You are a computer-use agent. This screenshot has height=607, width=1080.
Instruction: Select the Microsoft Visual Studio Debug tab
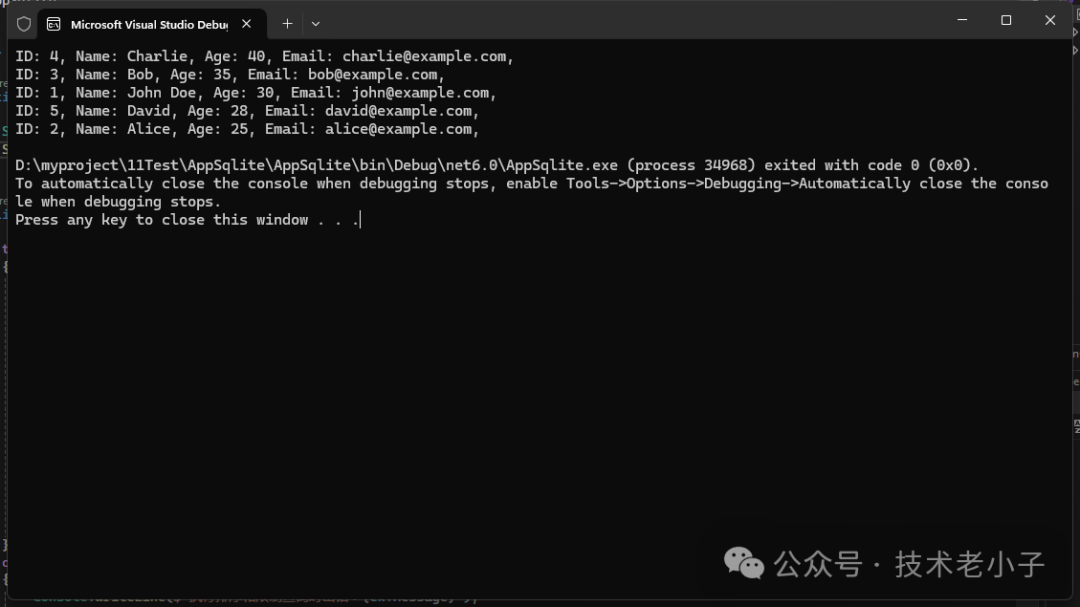(148, 24)
